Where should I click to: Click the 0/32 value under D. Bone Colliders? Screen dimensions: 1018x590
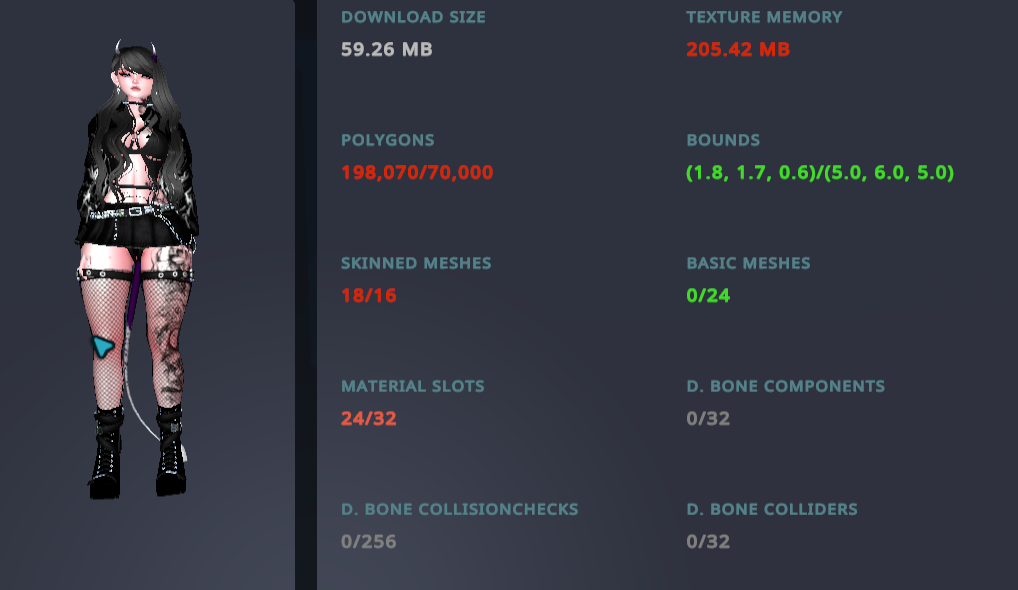pos(708,542)
